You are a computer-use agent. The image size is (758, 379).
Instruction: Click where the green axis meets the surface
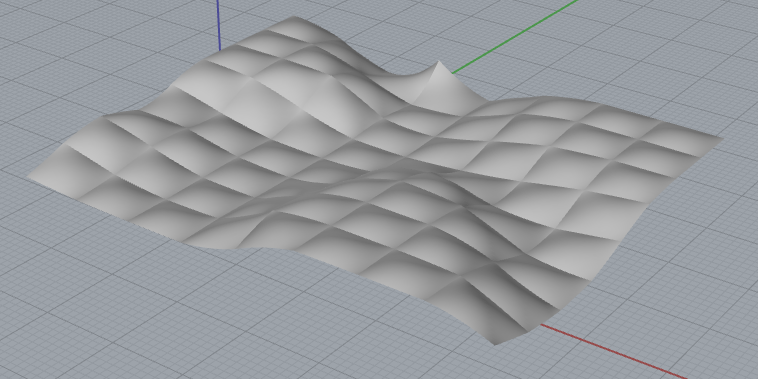pos(451,73)
